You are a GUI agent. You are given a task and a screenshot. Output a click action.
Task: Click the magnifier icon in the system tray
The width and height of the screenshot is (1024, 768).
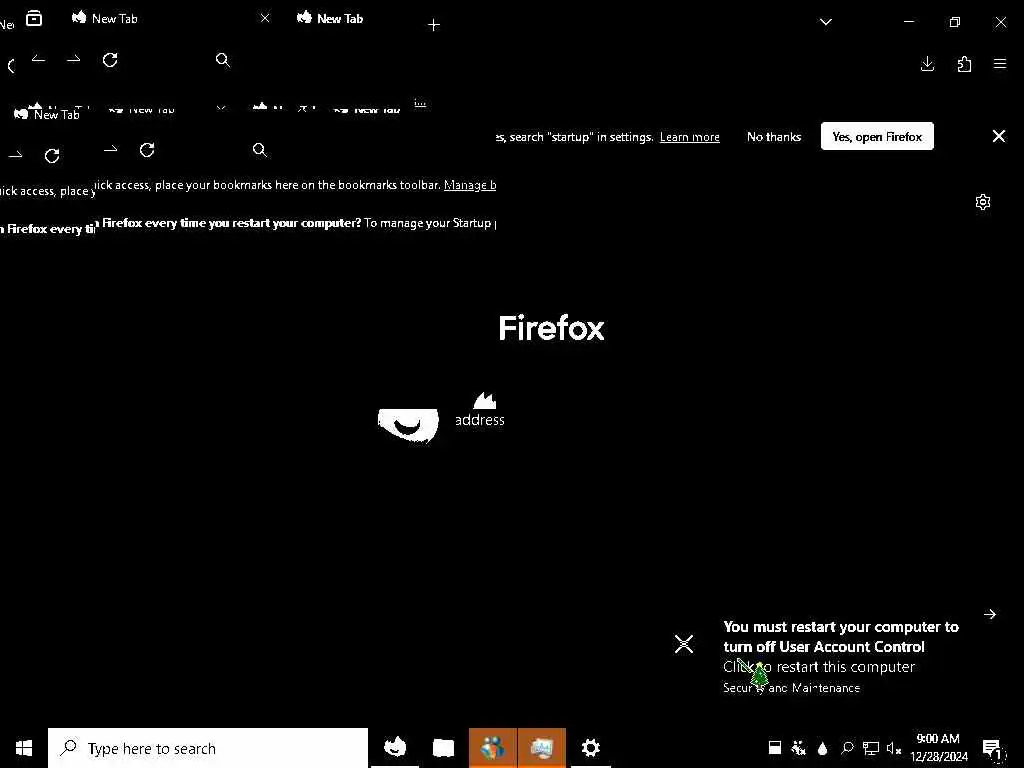click(x=847, y=748)
